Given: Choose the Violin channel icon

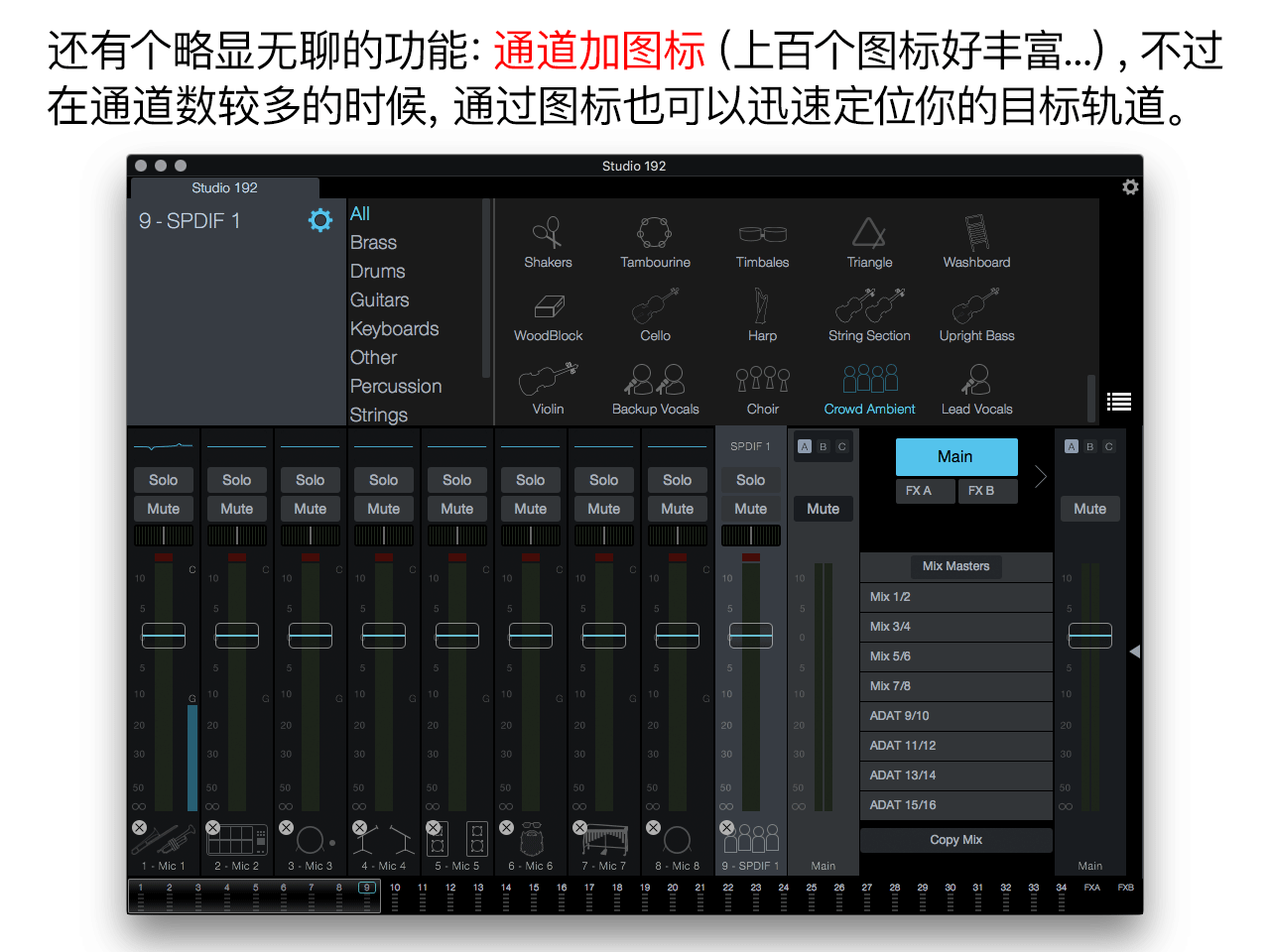Looking at the screenshot, I should (x=548, y=390).
